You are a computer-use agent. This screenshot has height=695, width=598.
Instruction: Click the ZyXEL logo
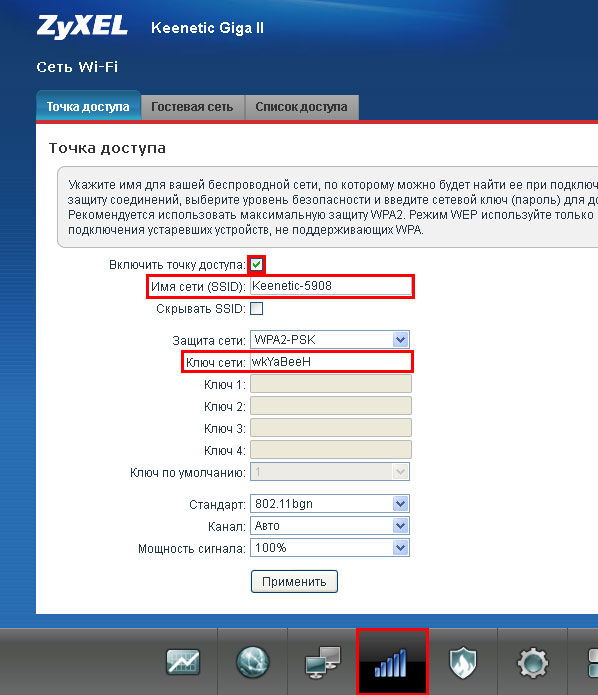pyautogui.click(x=82, y=27)
